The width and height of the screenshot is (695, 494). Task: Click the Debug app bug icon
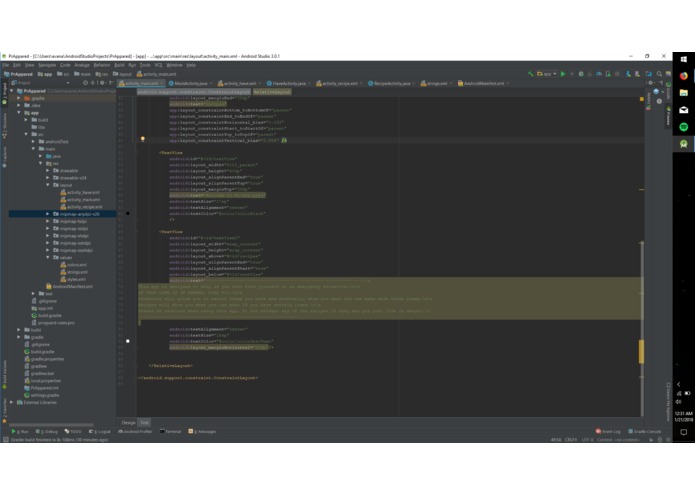[581, 74]
